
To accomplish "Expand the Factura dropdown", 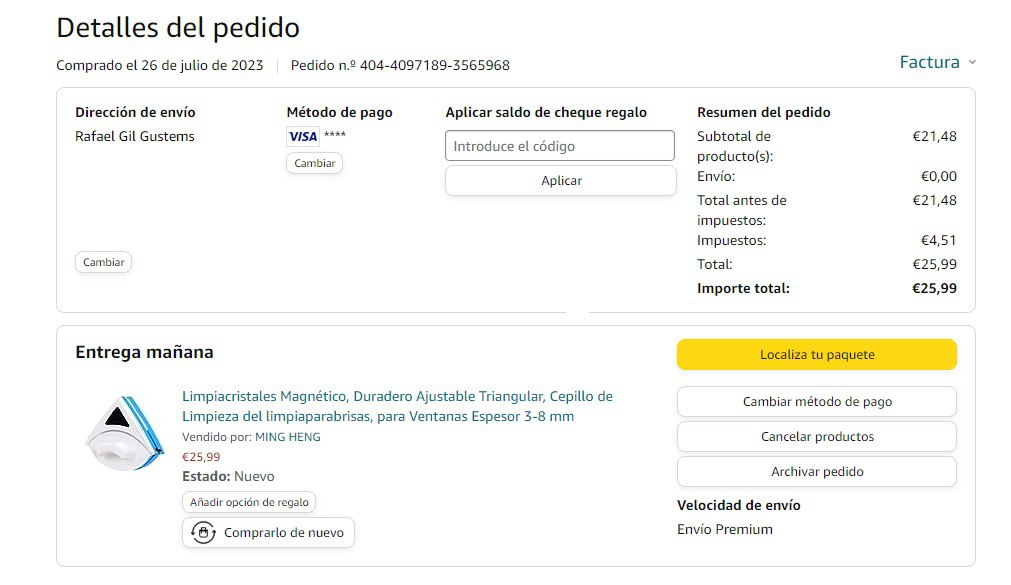I will tap(937, 62).
